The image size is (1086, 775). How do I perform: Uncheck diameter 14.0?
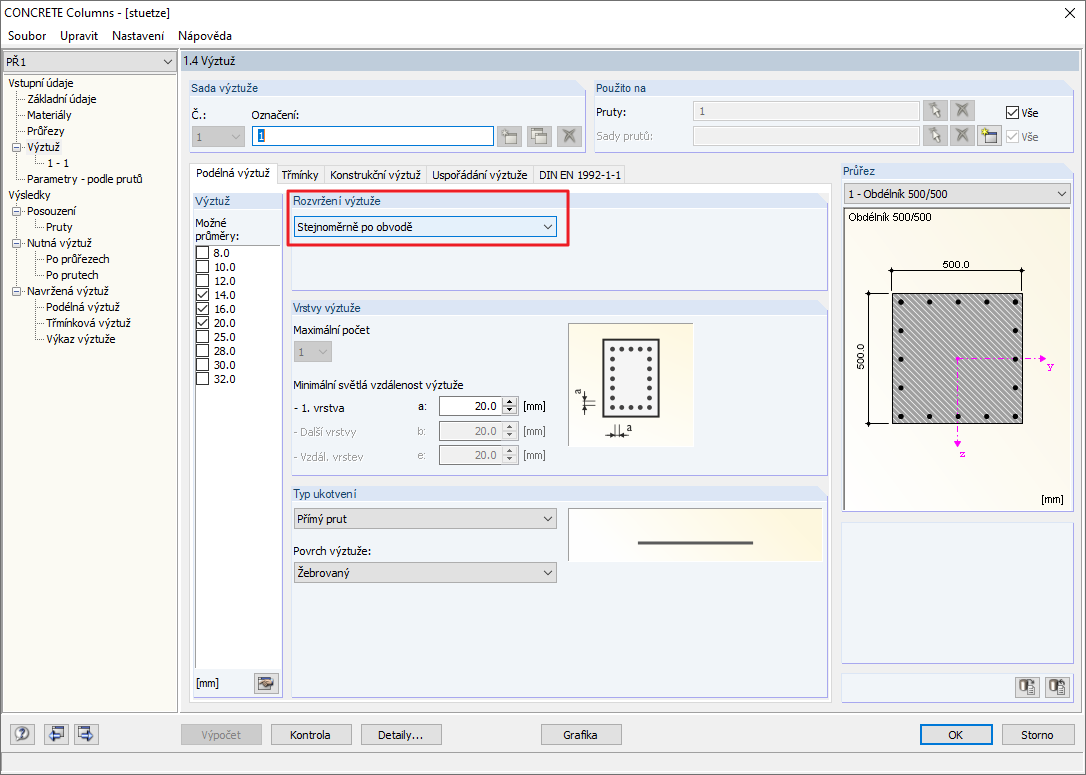pyautogui.click(x=202, y=294)
